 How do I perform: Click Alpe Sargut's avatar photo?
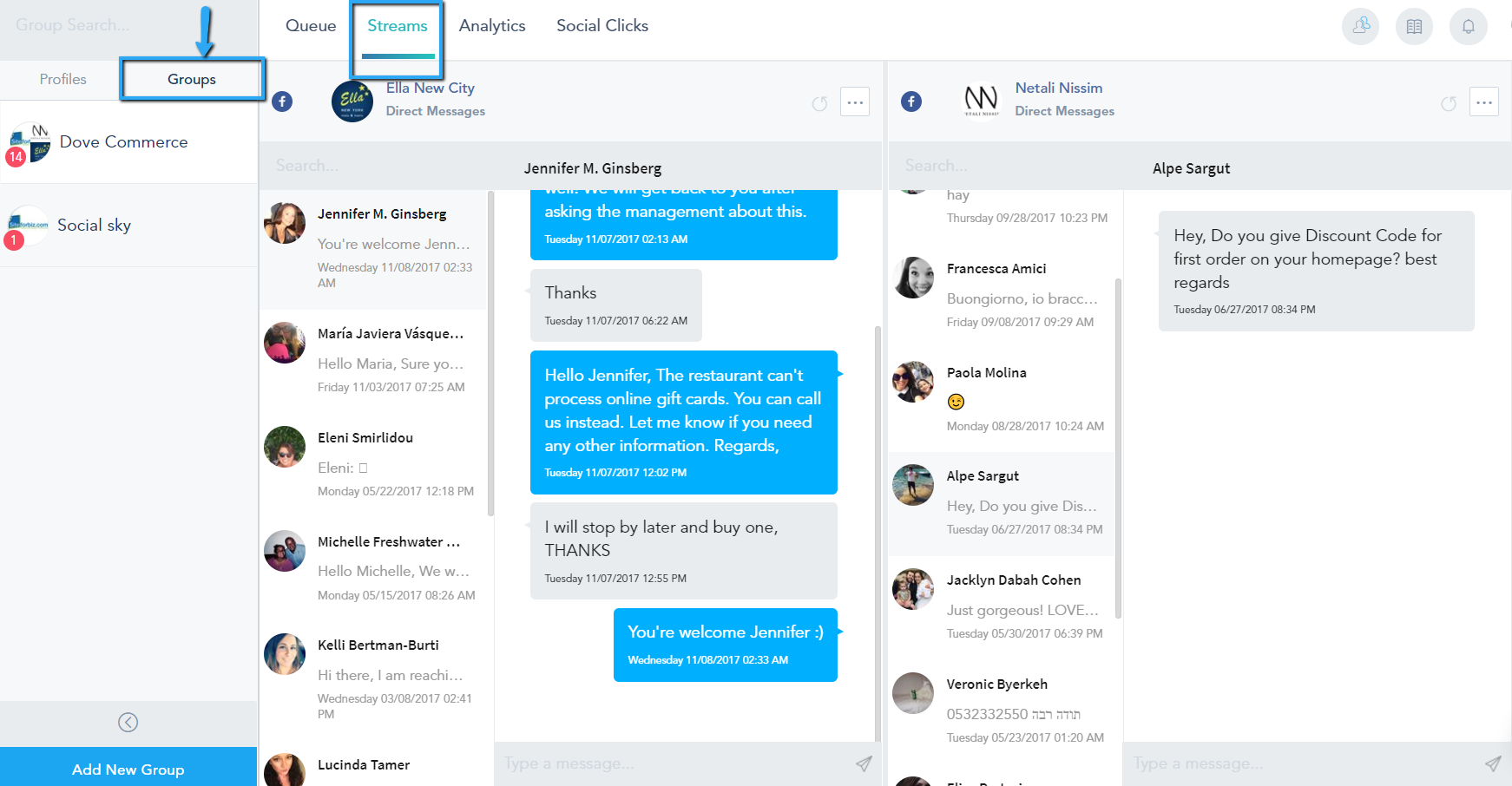click(x=913, y=485)
